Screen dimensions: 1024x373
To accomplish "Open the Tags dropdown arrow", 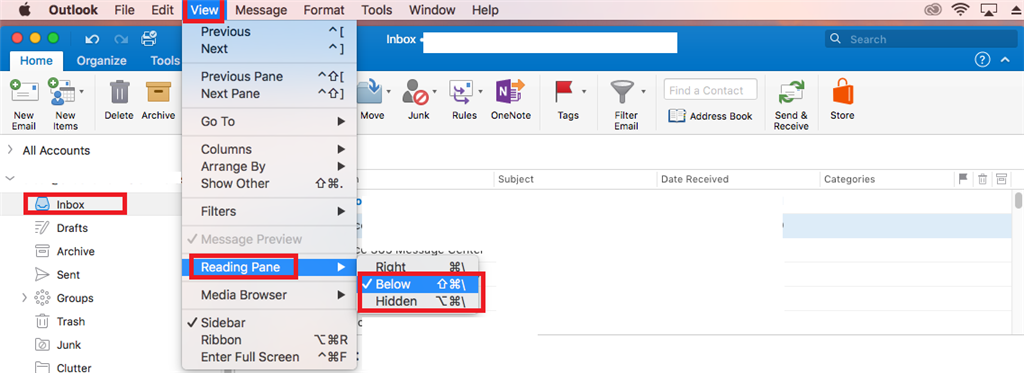I will coord(584,91).
